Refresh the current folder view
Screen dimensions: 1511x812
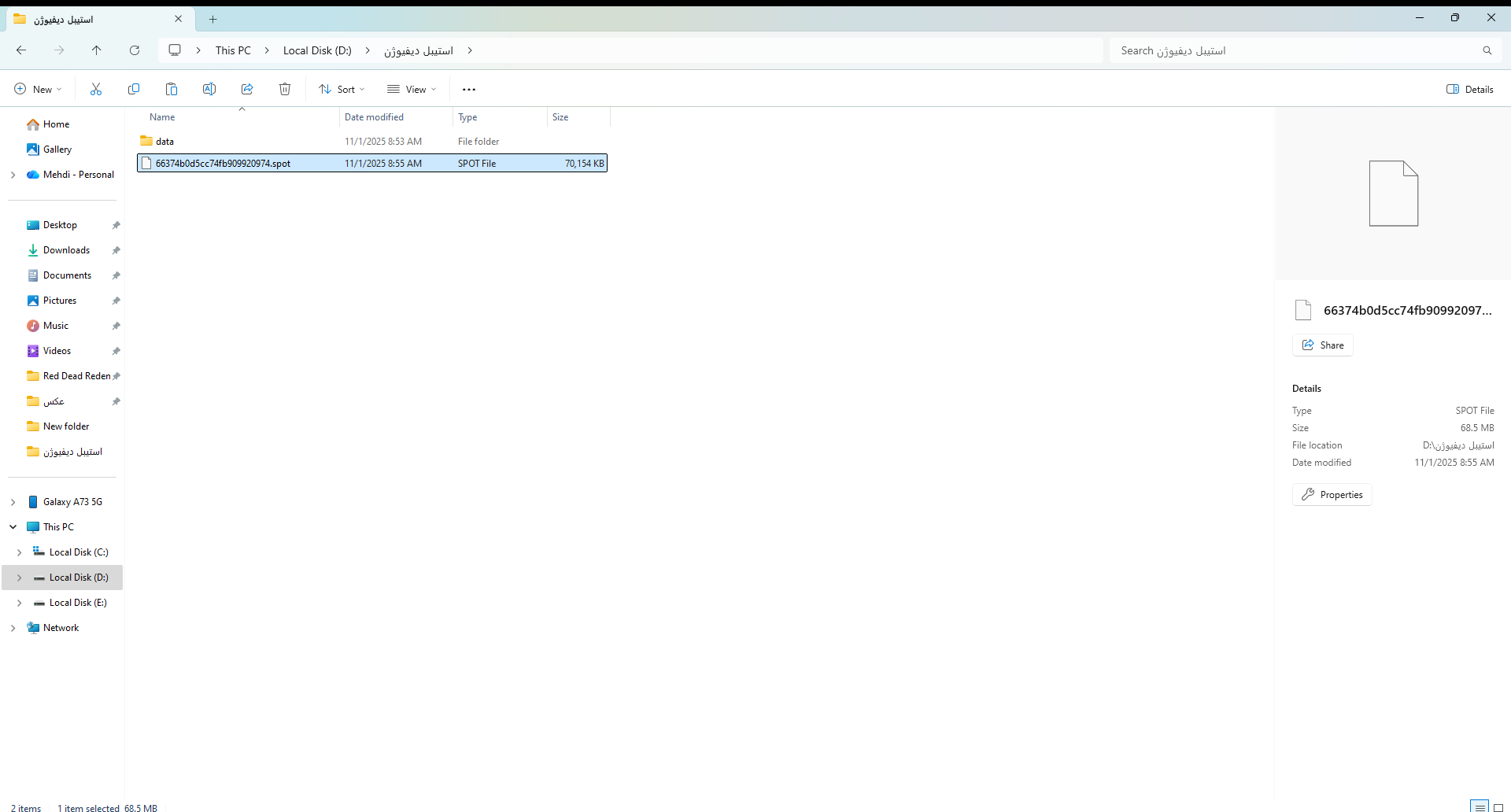[135, 50]
